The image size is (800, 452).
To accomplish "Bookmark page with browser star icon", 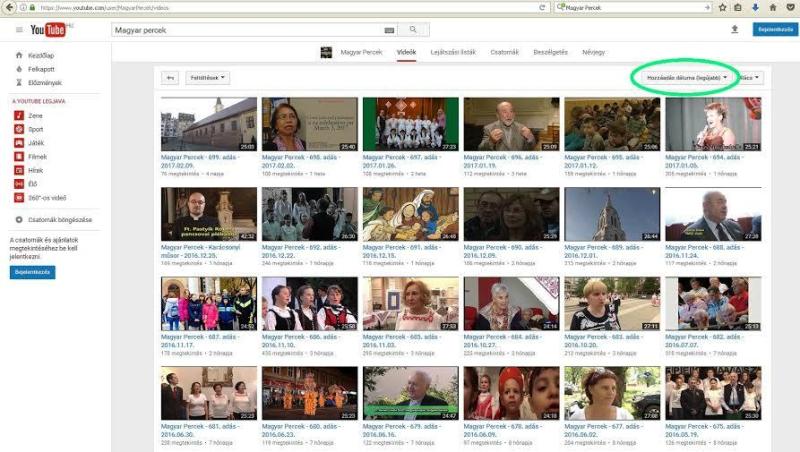I will 722,7.
